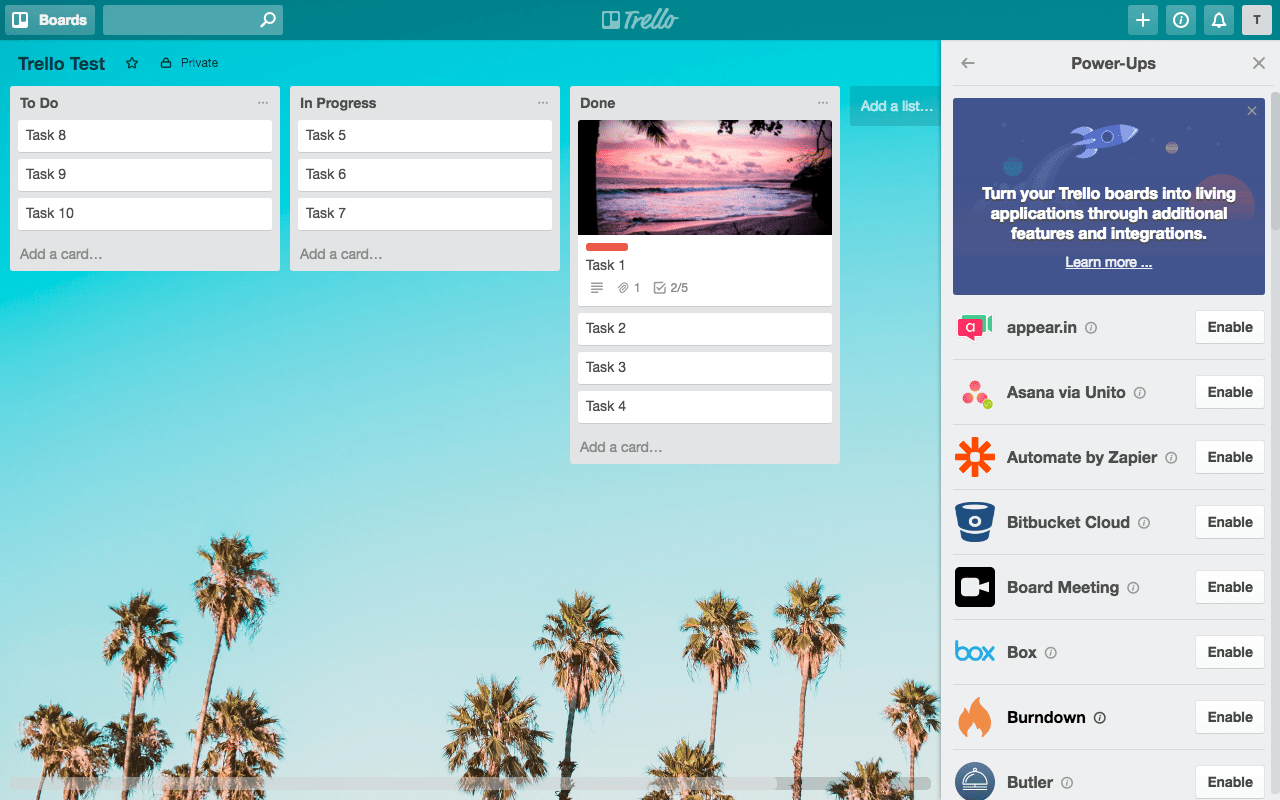The width and height of the screenshot is (1280, 800).
Task: Enable the Burndown Power-Up
Action: (1230, 717)
